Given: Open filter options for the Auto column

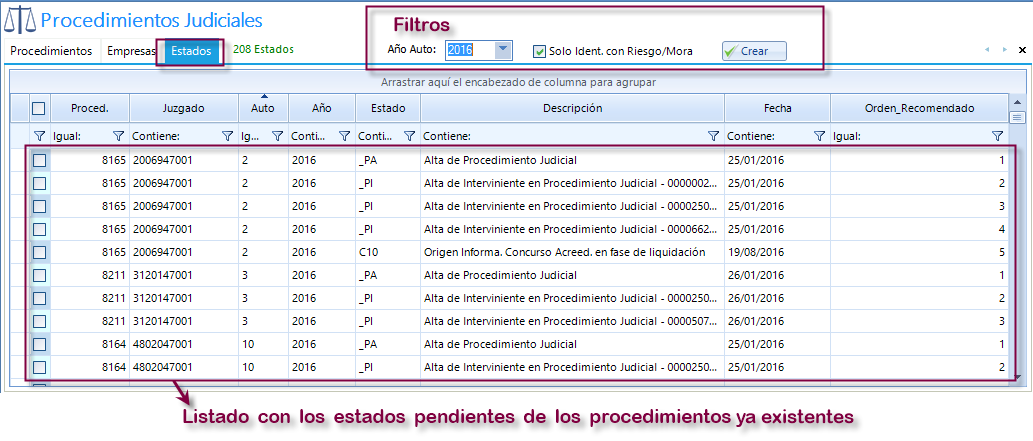Looking at the screenshot, I should click(x=277, y=136).
